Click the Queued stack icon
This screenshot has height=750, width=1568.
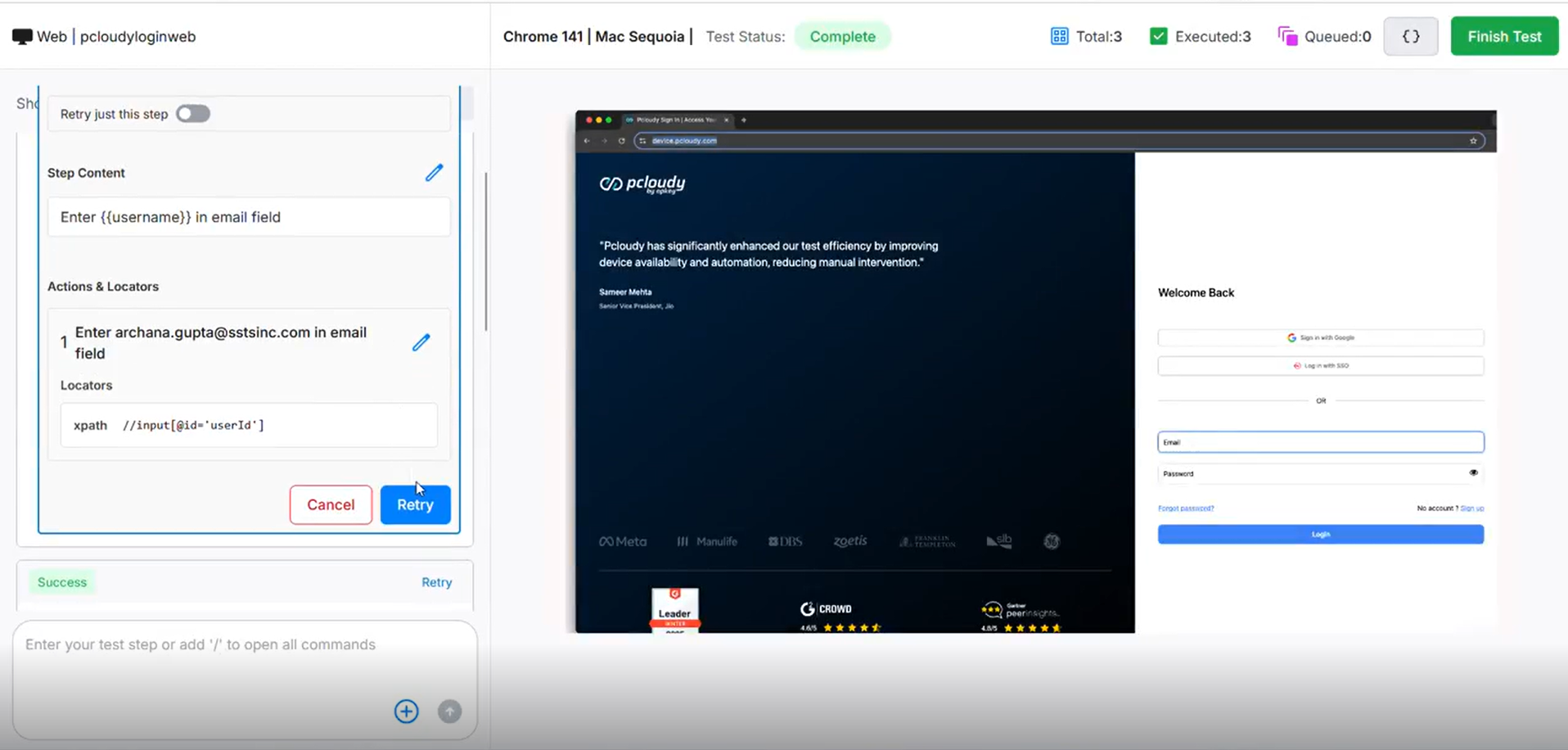(1287, 37)
